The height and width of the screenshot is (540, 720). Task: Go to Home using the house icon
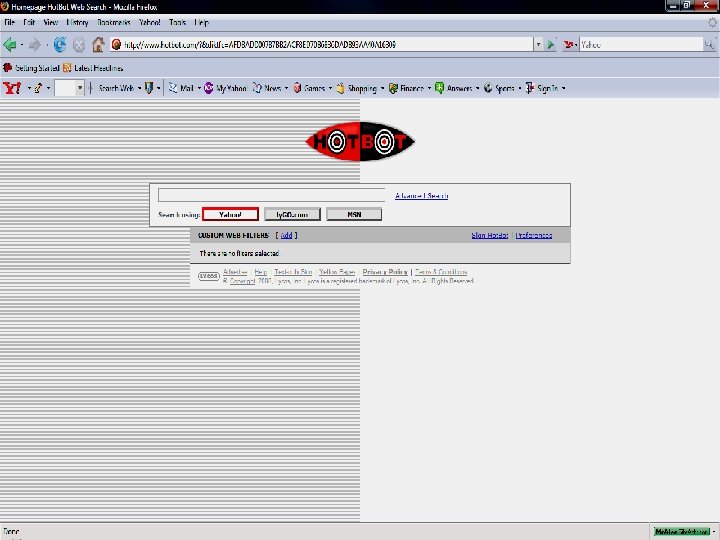pos(98,45)
